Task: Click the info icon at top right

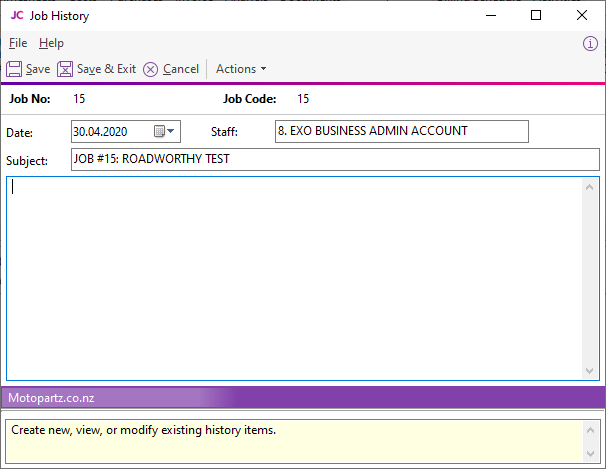Action: pos(590,44)
